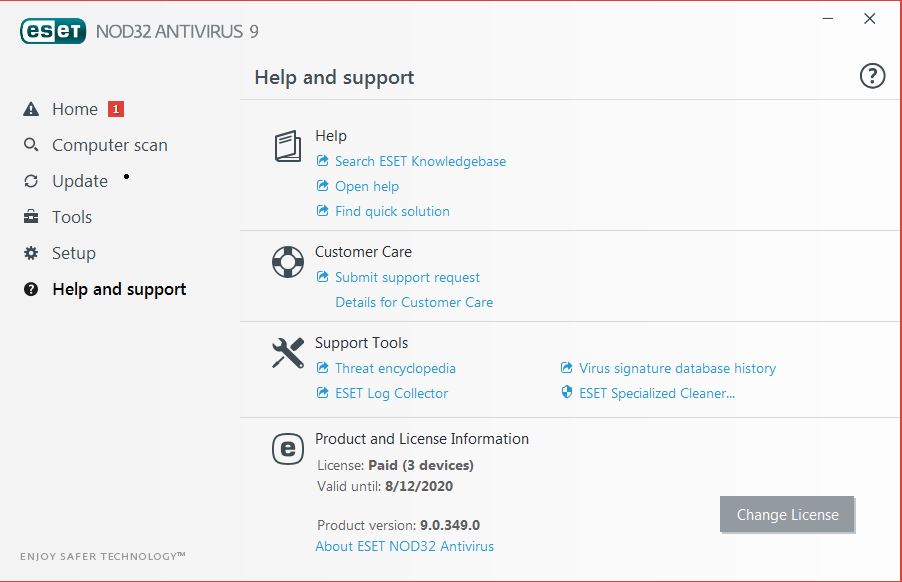Screen dimensions: 902x582
Task: Close the ESET window
Action: (870, 19)
